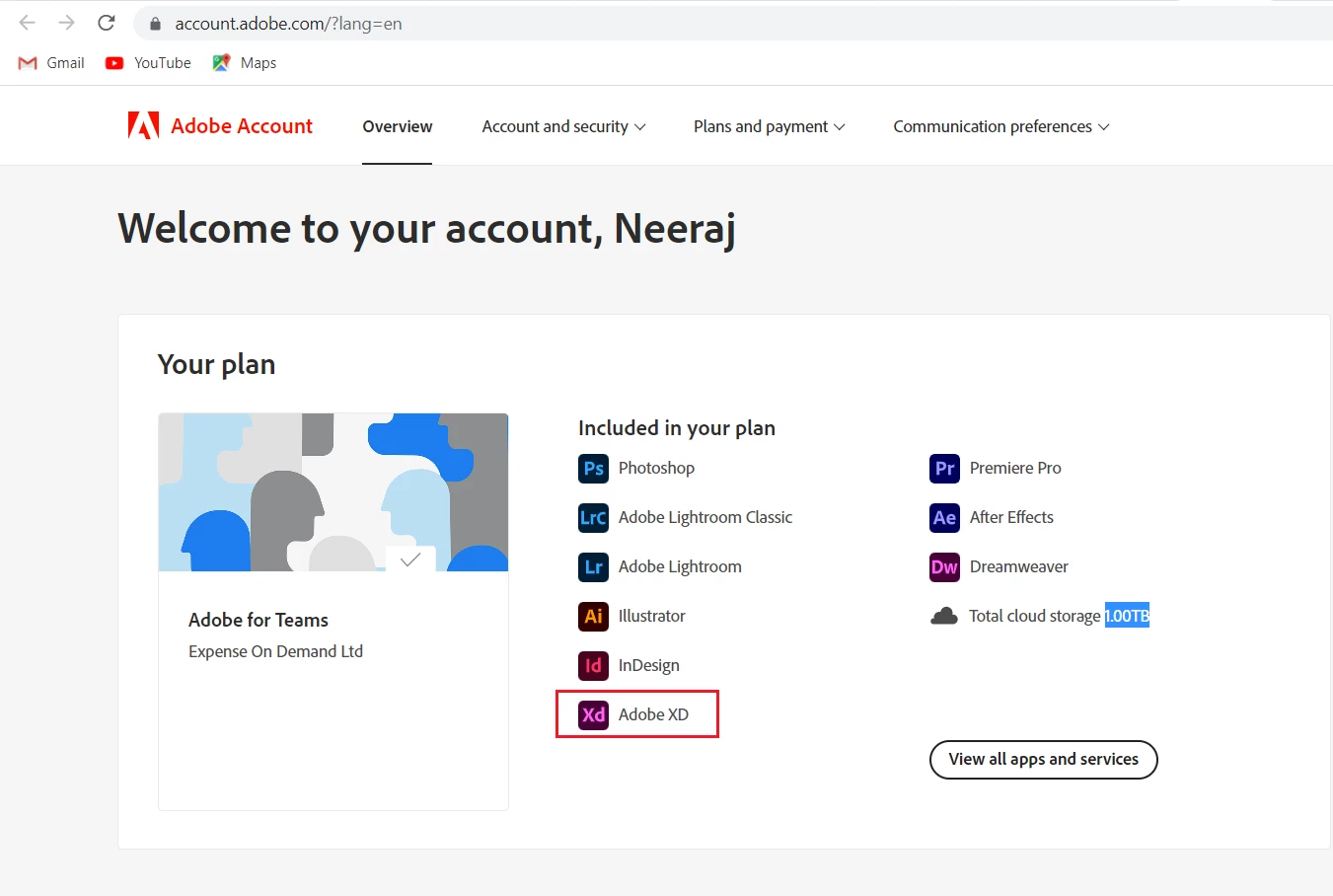
Task: Click the Adobe for Teams plan image
Action: coord(333,491)
